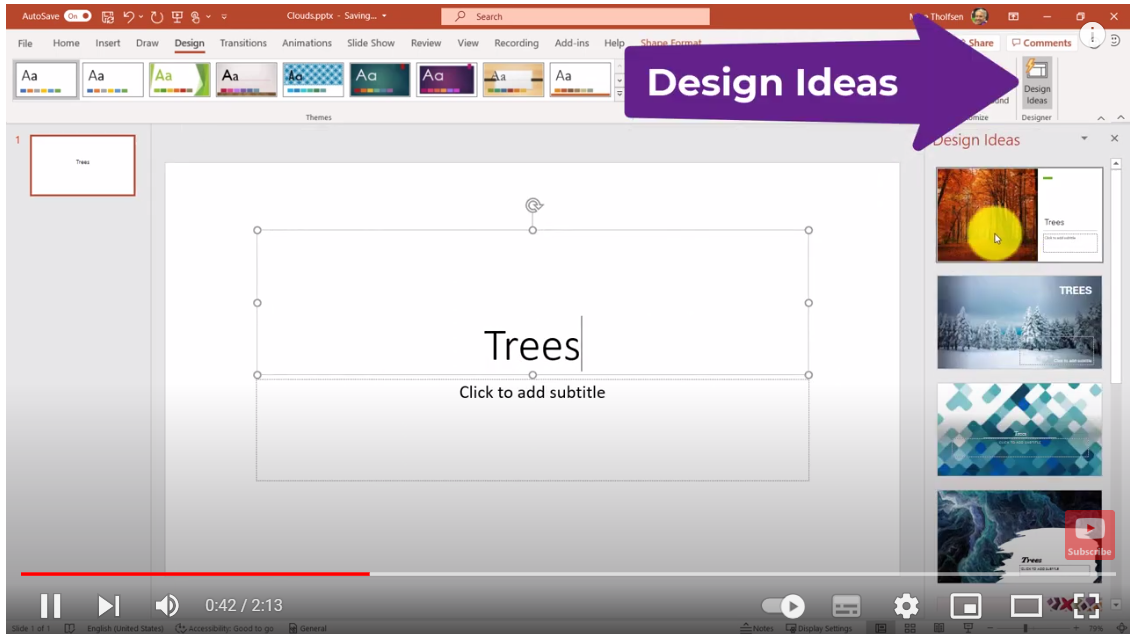Click the Save icon in the title bar
The height and width of the screenshot is (634, 1130).
click(x=107, y=16)
